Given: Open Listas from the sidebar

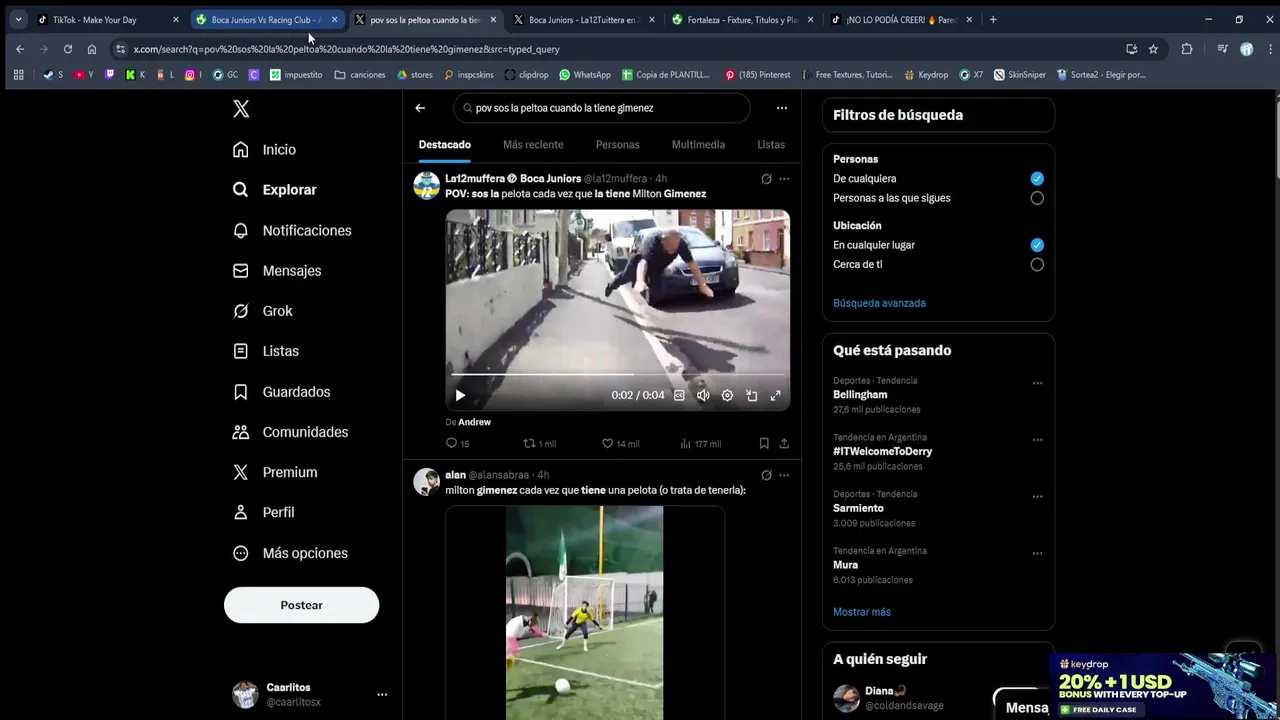Looking at the screenshot, I should pos(265,351).
